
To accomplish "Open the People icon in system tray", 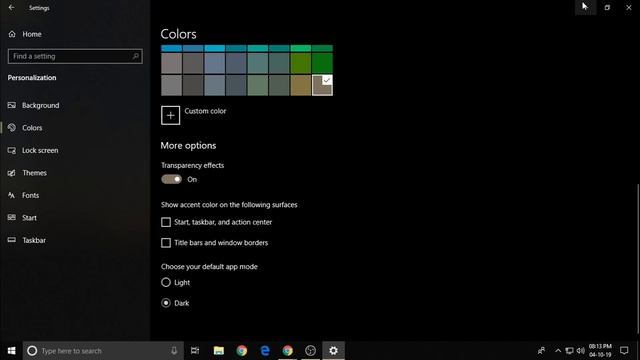I will [x=541, y=351].
